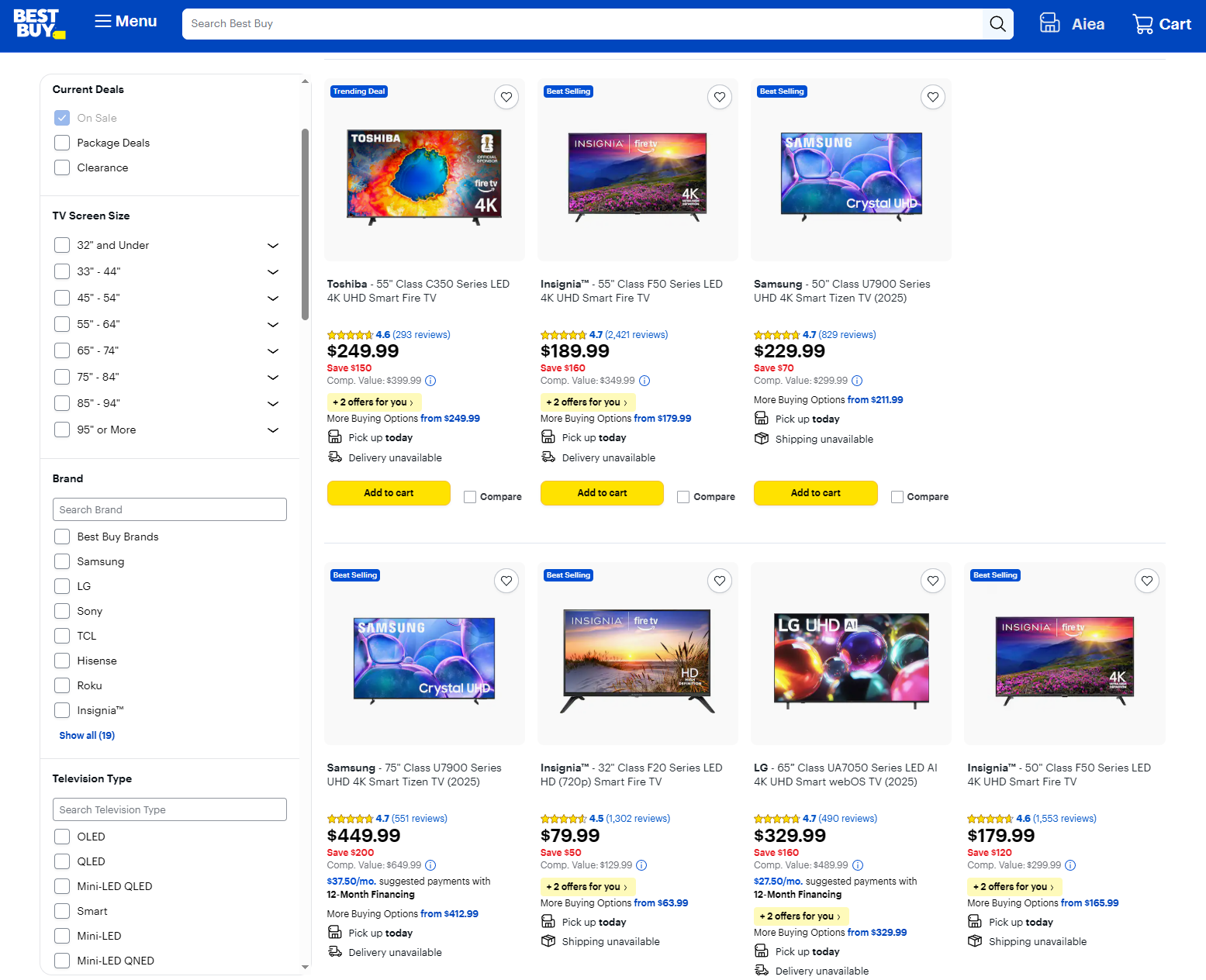Click heart icon on Samsung 50" U7900 TV
Image resolution: width=1206 pixels, height=980 pixels.
pos(933,97)
